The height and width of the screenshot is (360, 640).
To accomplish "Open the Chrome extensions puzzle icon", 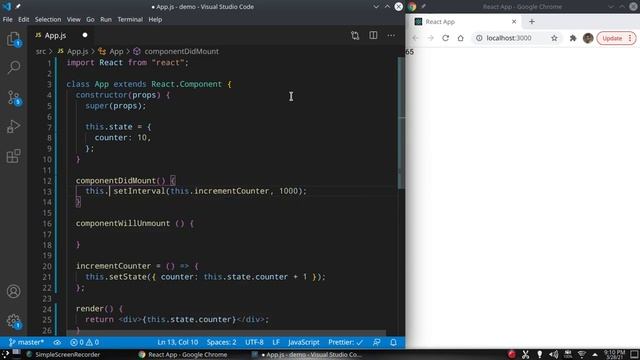I will pos(573,38).
